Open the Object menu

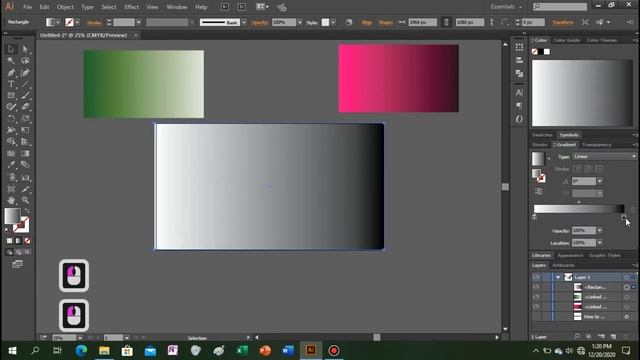click(65, 7)
